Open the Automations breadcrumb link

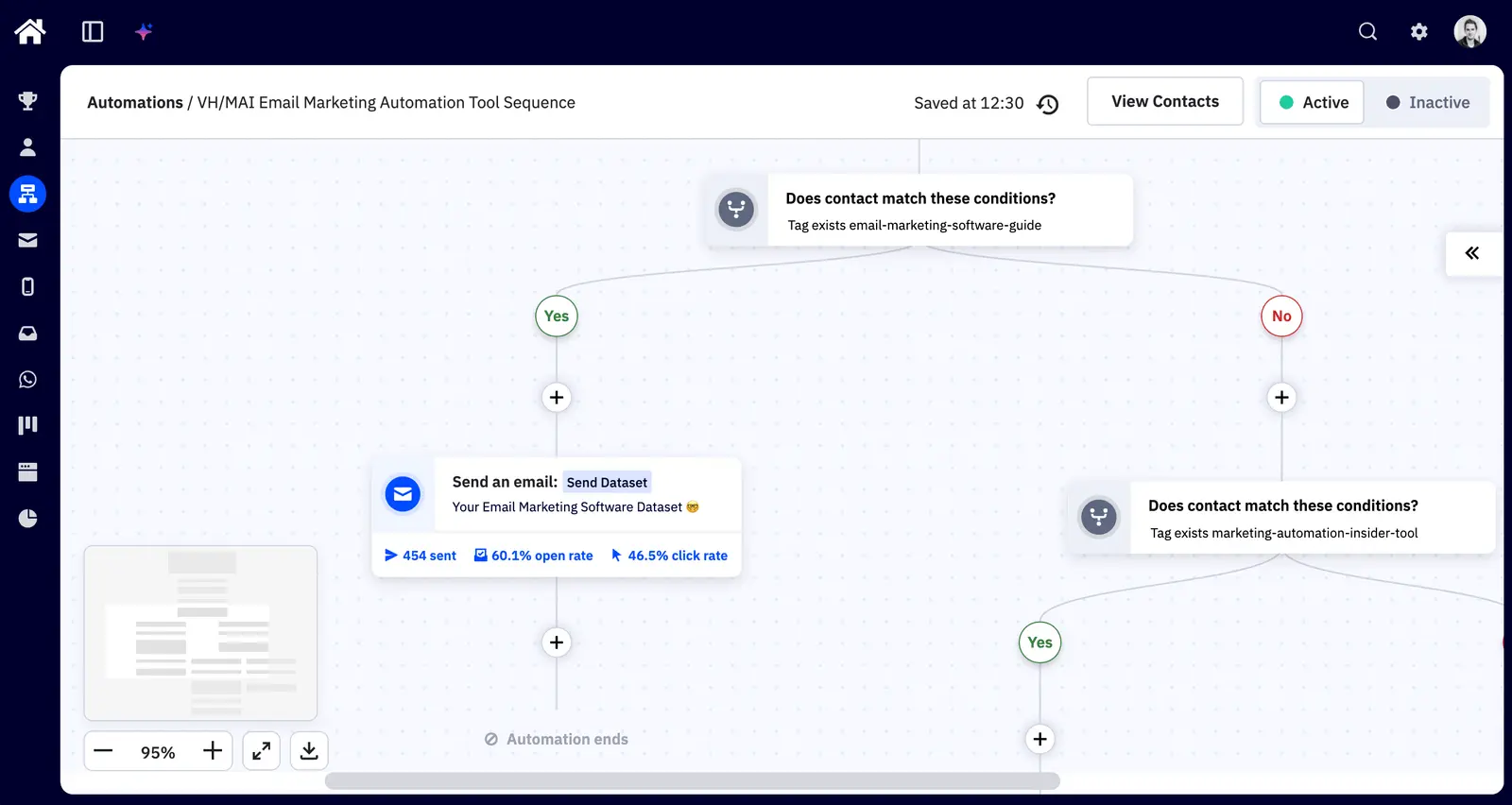[x=135, y=102]
